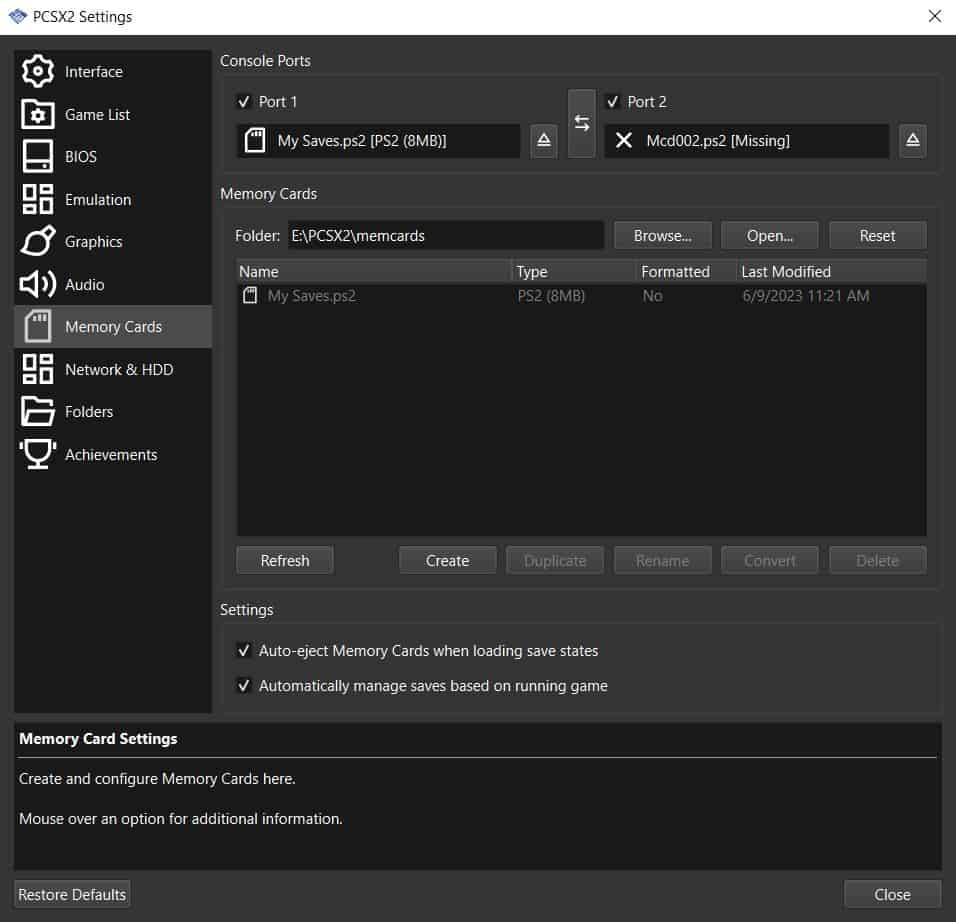
Task: Open Network & HDD settings
Action: click(x=113, y=369)
